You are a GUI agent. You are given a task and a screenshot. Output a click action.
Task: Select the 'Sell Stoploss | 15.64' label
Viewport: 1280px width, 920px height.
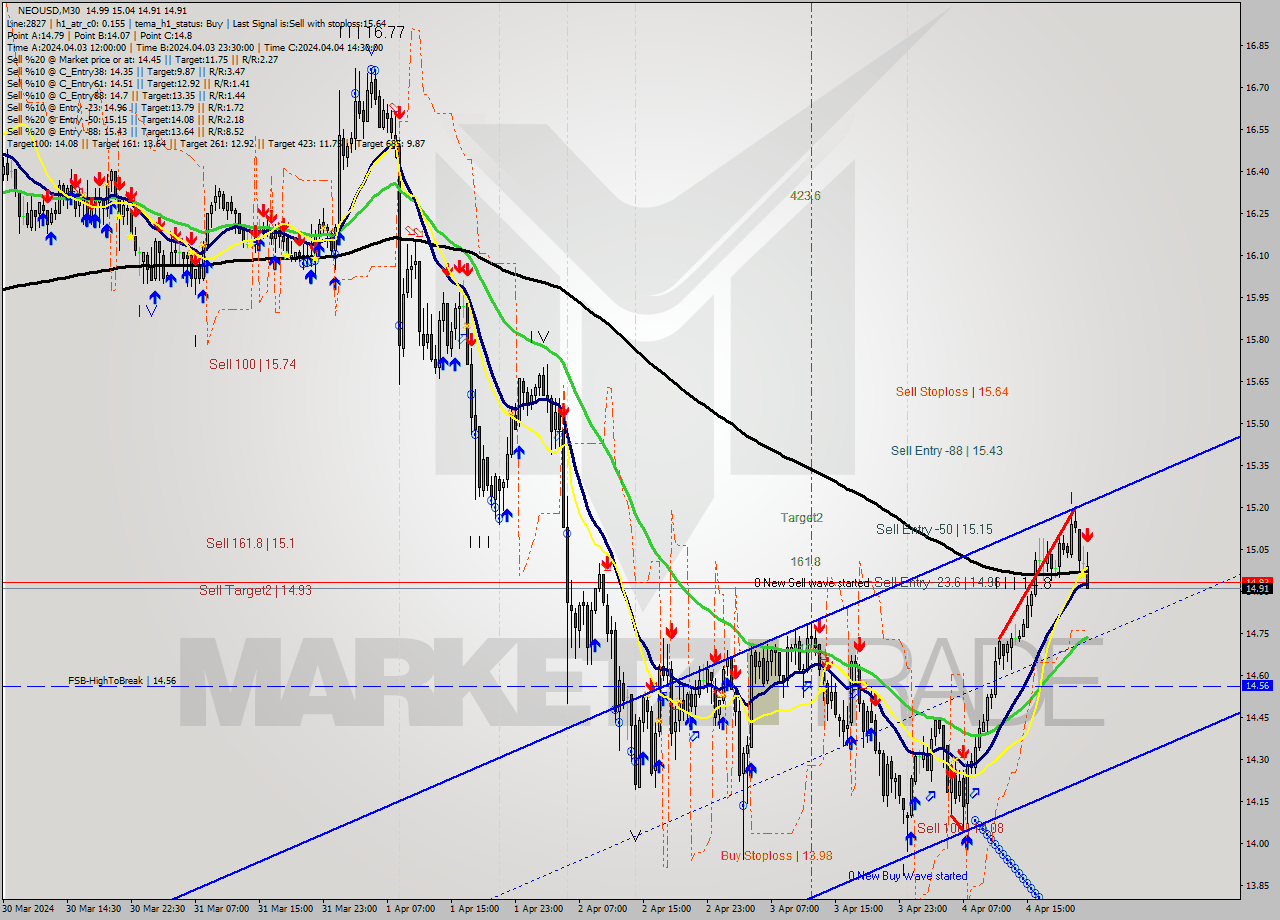tap(952, 392)
